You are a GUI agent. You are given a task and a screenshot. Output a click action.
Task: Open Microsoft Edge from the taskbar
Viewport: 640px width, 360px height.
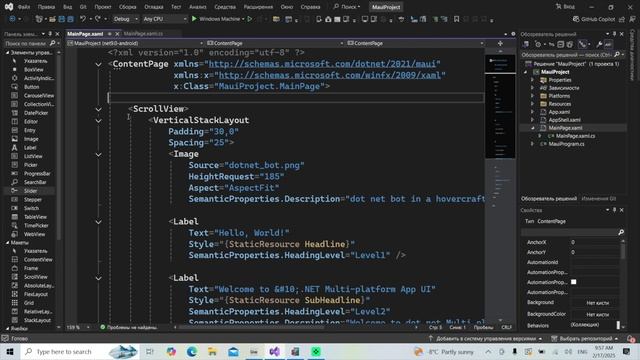(192, 351)
